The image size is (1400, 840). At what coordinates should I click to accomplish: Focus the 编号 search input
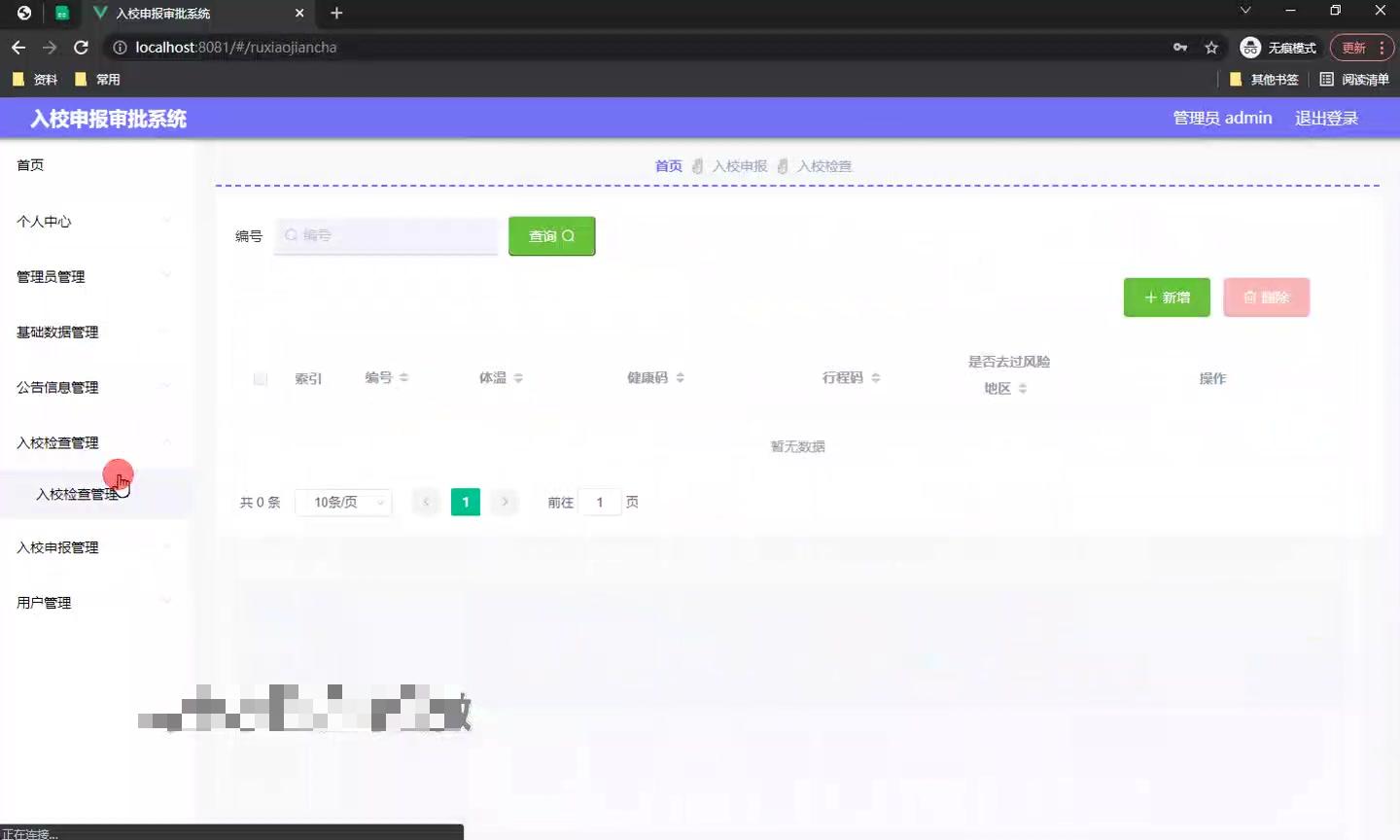[386, 235]
